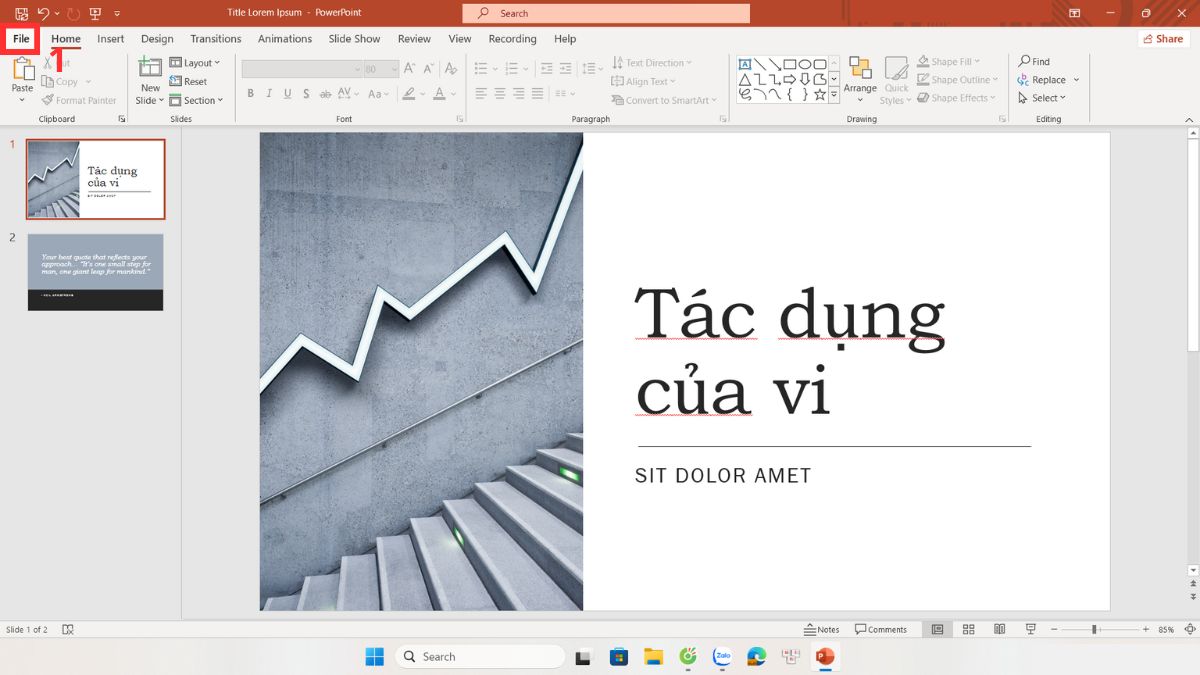The image size is (1200, 675).
Task: Open the Layout dropdown
Action: pos(195,63)
